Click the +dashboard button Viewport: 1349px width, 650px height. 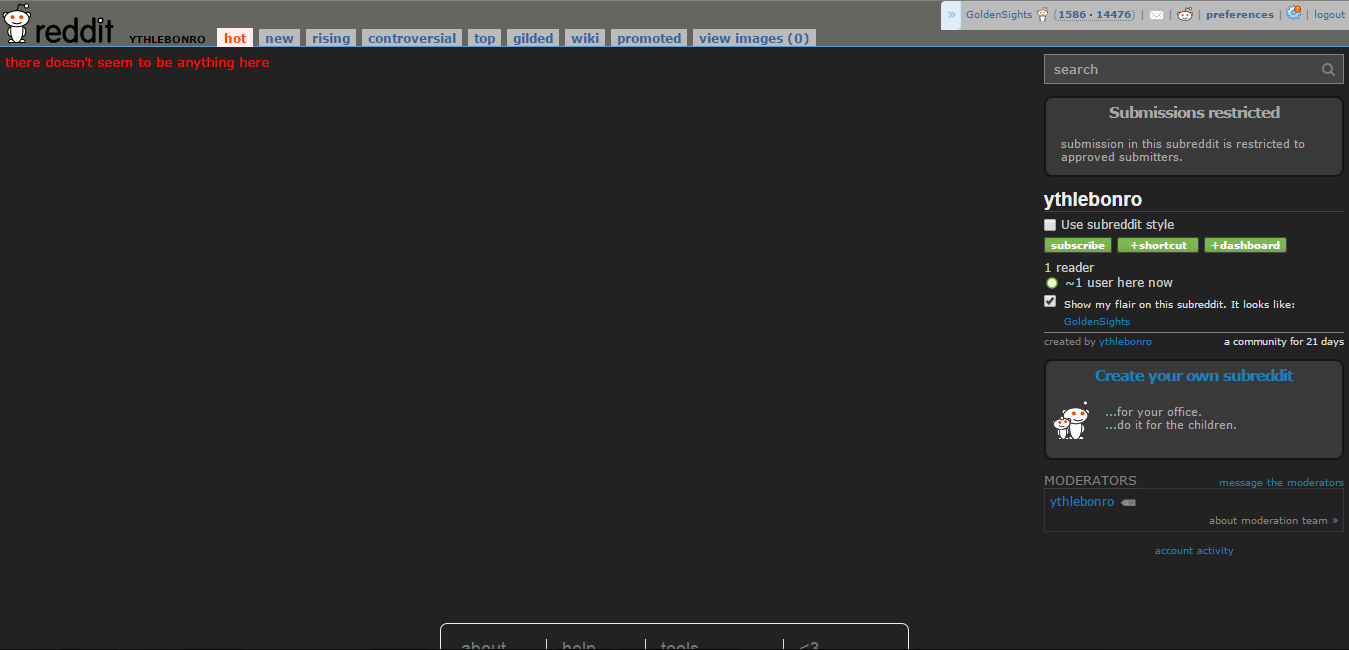point(1245,245)
